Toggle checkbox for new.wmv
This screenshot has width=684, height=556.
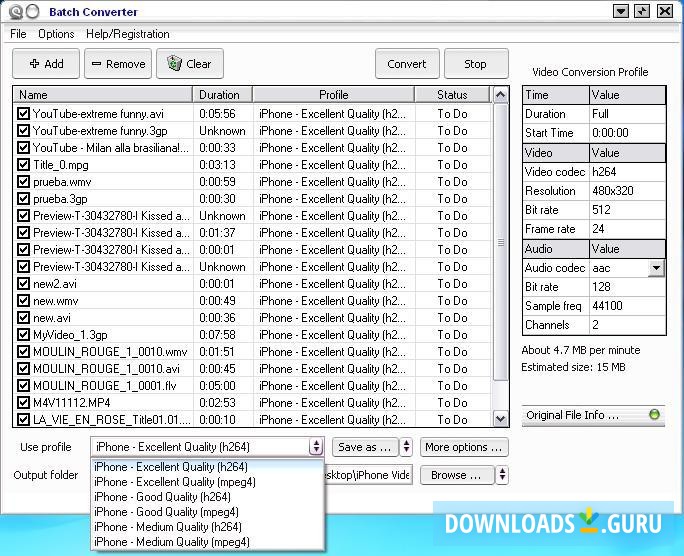23,301
